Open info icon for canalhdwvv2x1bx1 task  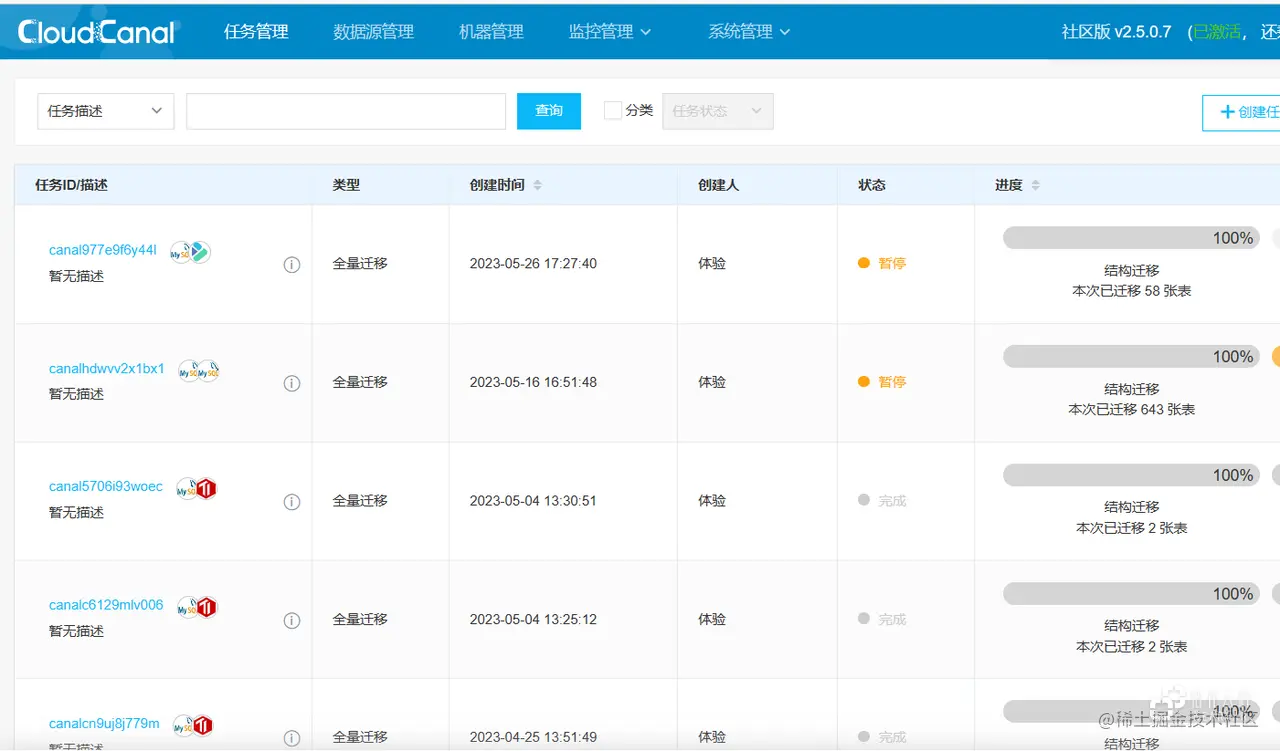click(292, 383)
